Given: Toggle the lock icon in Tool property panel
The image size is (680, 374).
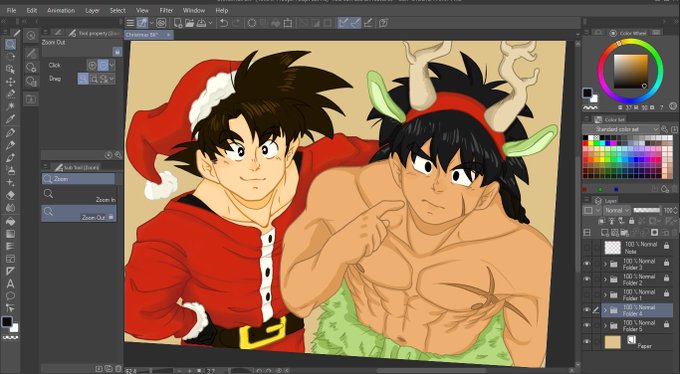Looking at the screenshot, I should click(x=117, y=52).
